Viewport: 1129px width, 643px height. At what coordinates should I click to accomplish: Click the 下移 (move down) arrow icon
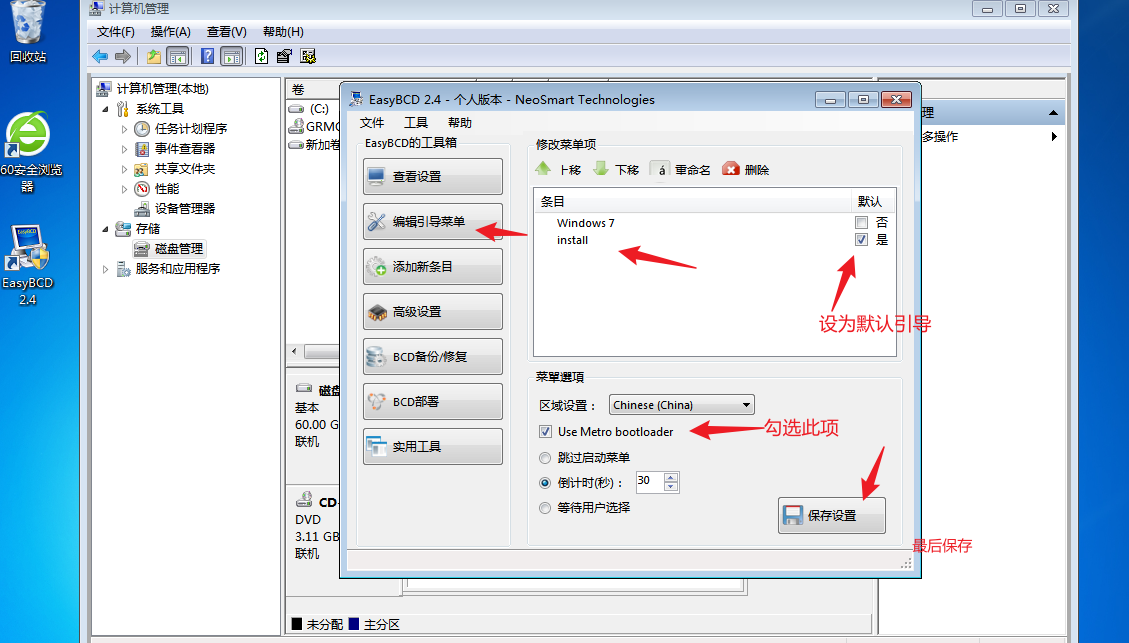601,169
